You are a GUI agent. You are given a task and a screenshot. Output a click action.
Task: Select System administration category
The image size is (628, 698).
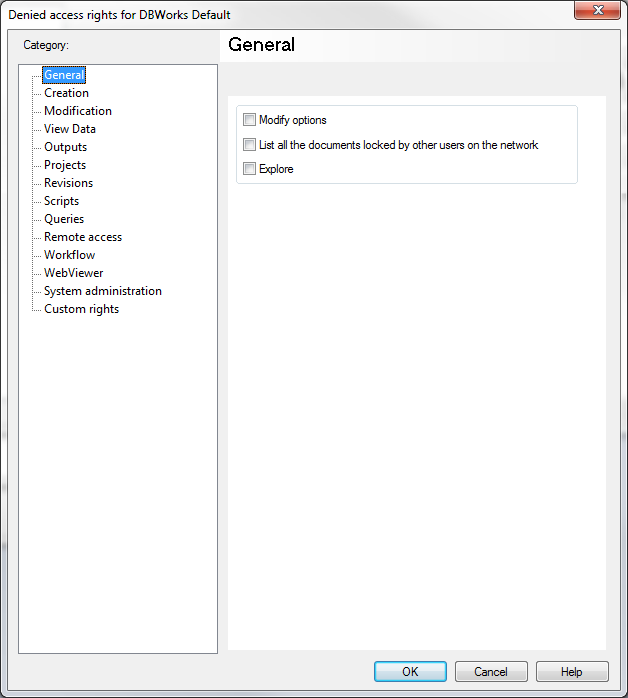(x=103, y=291)
